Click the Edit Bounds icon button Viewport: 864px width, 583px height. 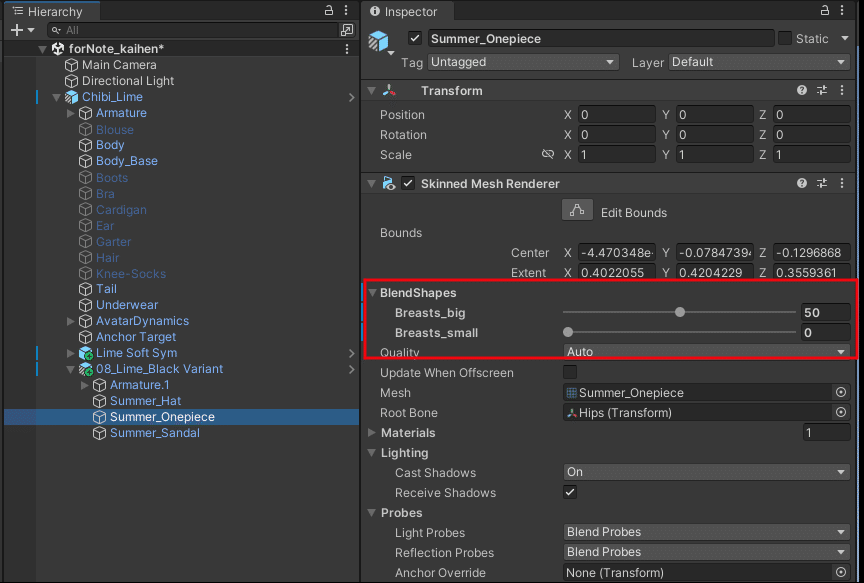coord(577,210)
